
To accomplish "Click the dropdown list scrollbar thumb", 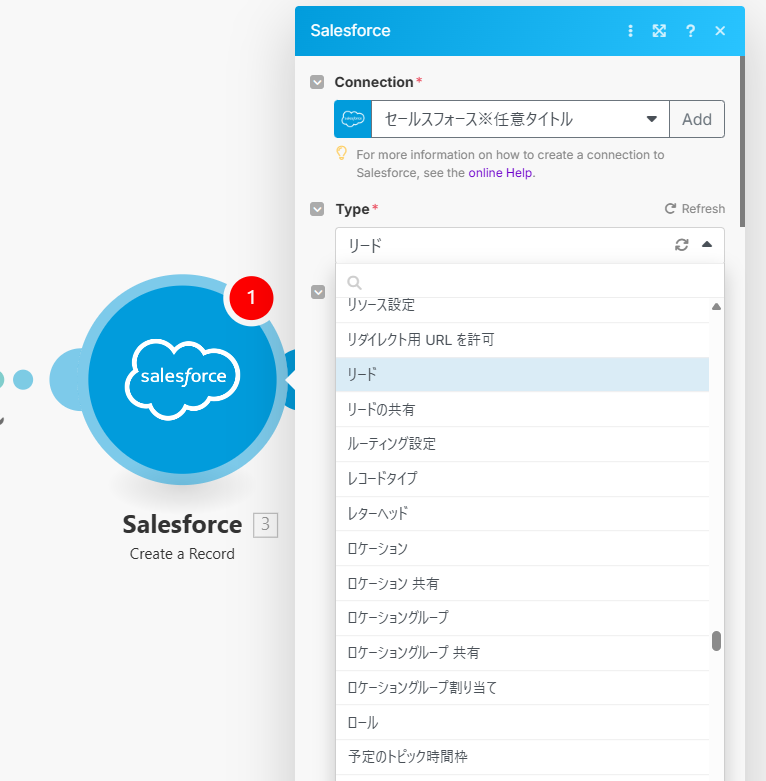I will point(716,641).
